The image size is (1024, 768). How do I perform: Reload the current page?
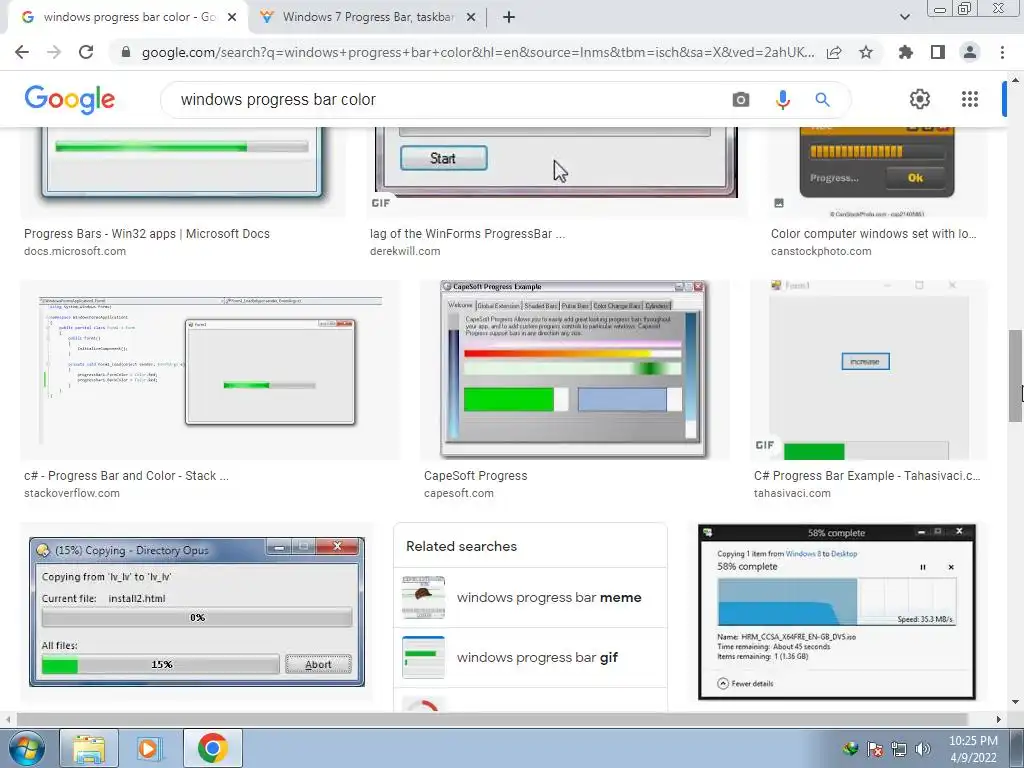coord(86,52)
